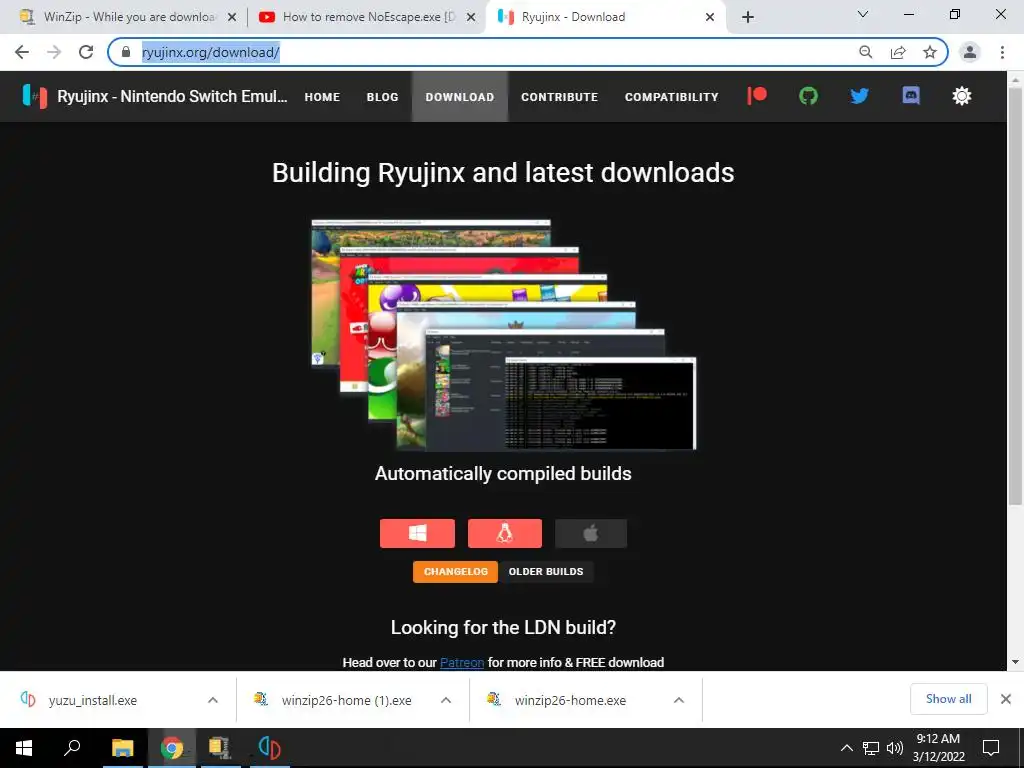Open the notification center icon
This screenshot has width=1024, height=768.
pyautogui.click(x=991, y=748)
